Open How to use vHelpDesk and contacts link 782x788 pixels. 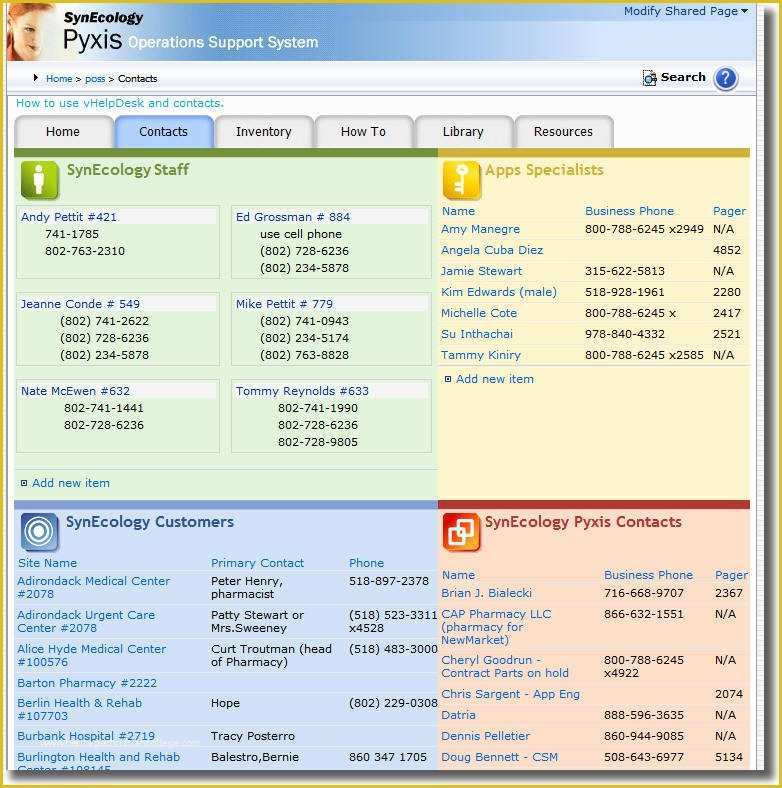point(120,103)
